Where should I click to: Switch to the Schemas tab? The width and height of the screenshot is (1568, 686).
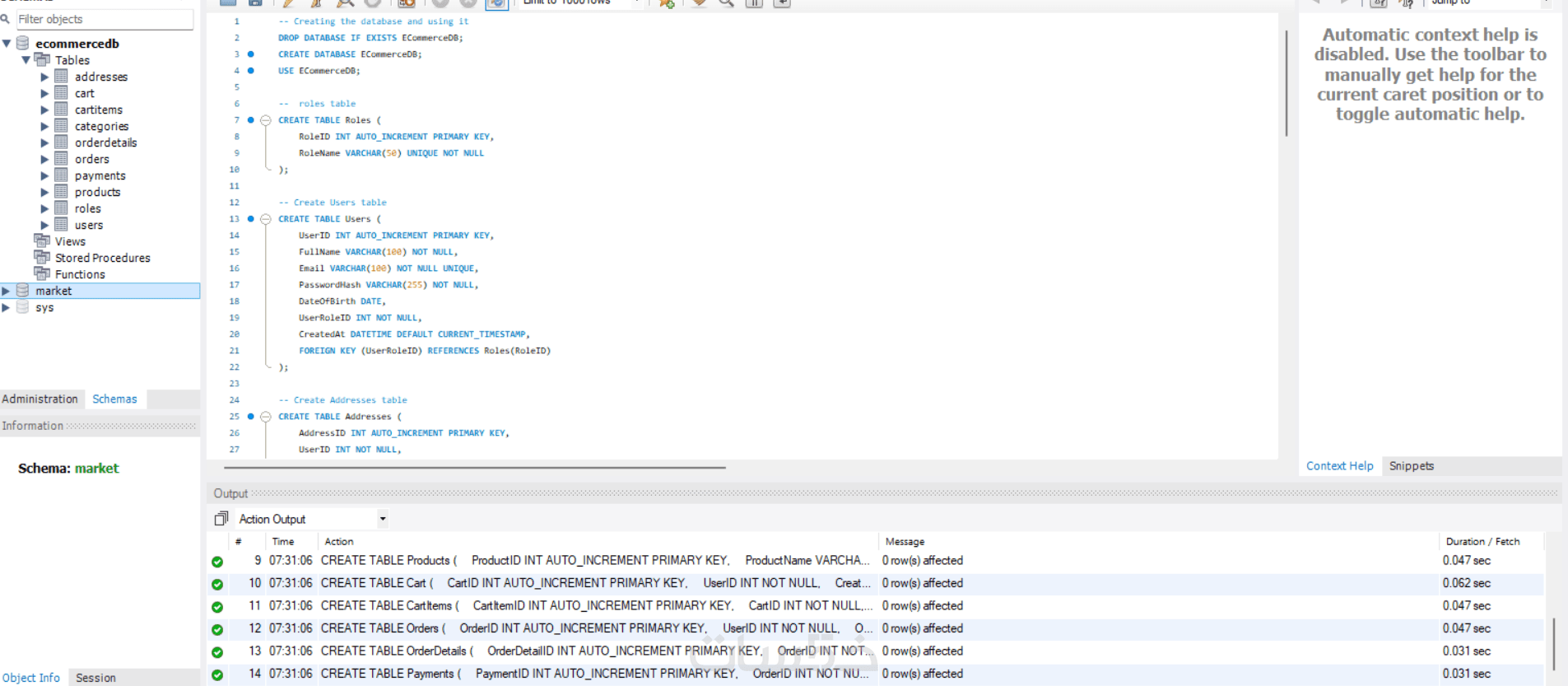(114, 399)
